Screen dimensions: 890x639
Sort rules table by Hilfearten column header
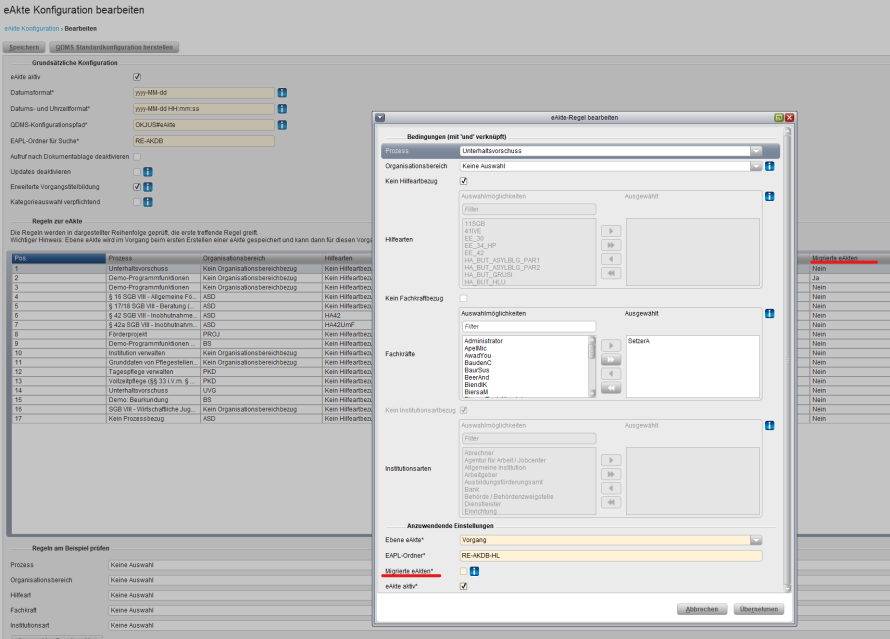click(x=347, y=258)
